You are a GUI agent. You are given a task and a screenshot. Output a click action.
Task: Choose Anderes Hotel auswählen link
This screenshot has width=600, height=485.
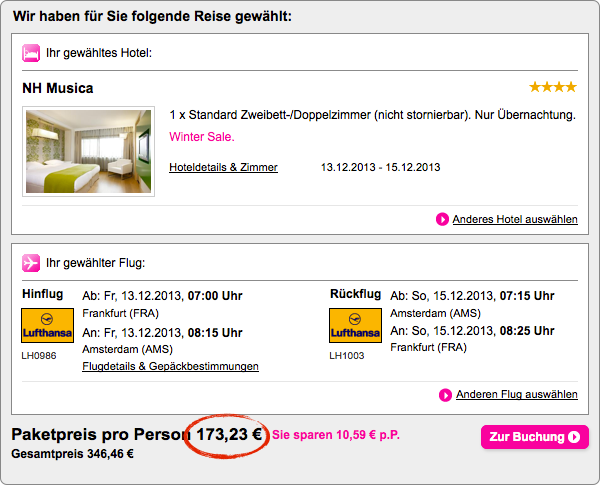pyautogui.click(x=514, y=219)
